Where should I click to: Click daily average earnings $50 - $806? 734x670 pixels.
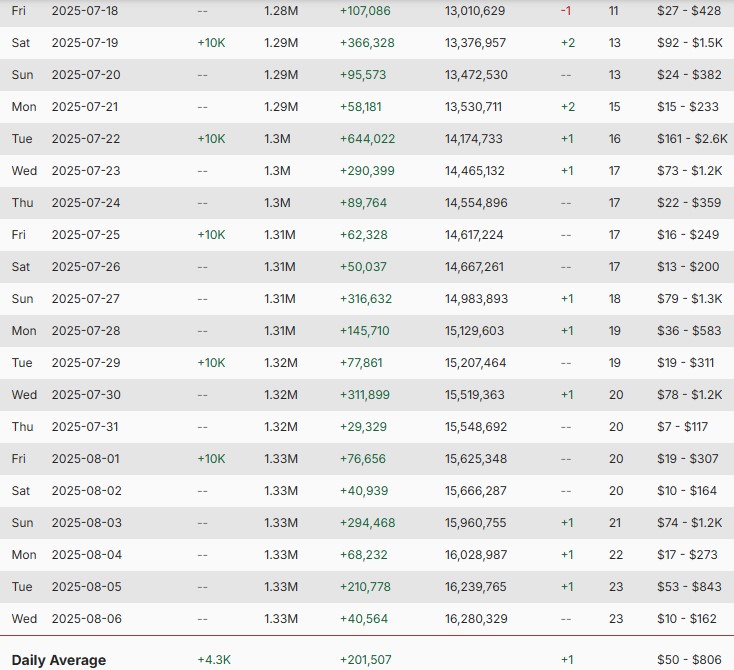689,660
